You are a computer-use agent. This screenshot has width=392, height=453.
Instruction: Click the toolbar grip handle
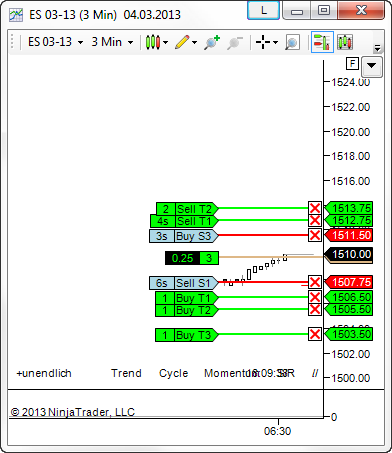pos(12,42)
